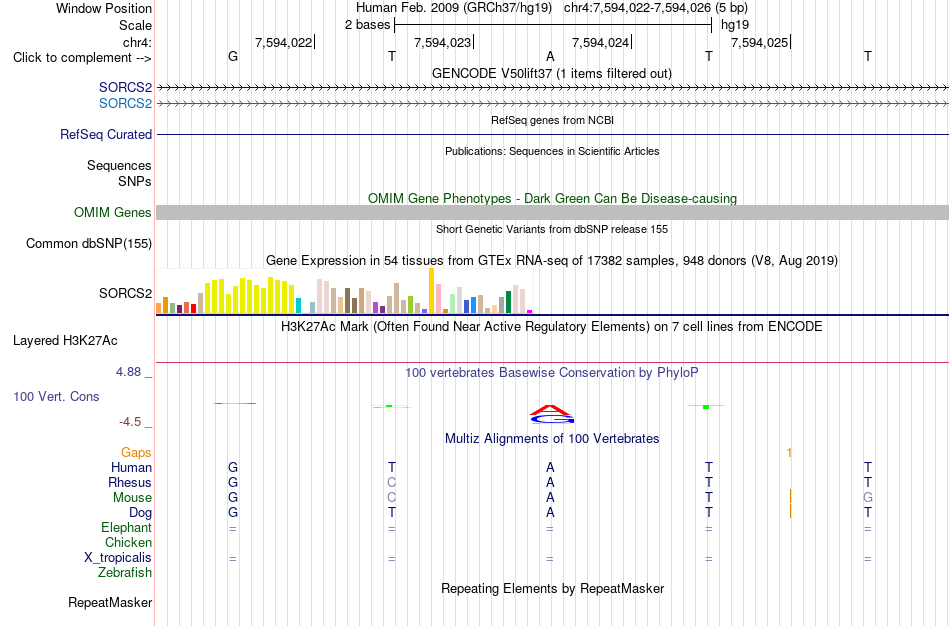Click the Zebrafish species label
Screen dimensions: 950x626
tap(125, 572)
